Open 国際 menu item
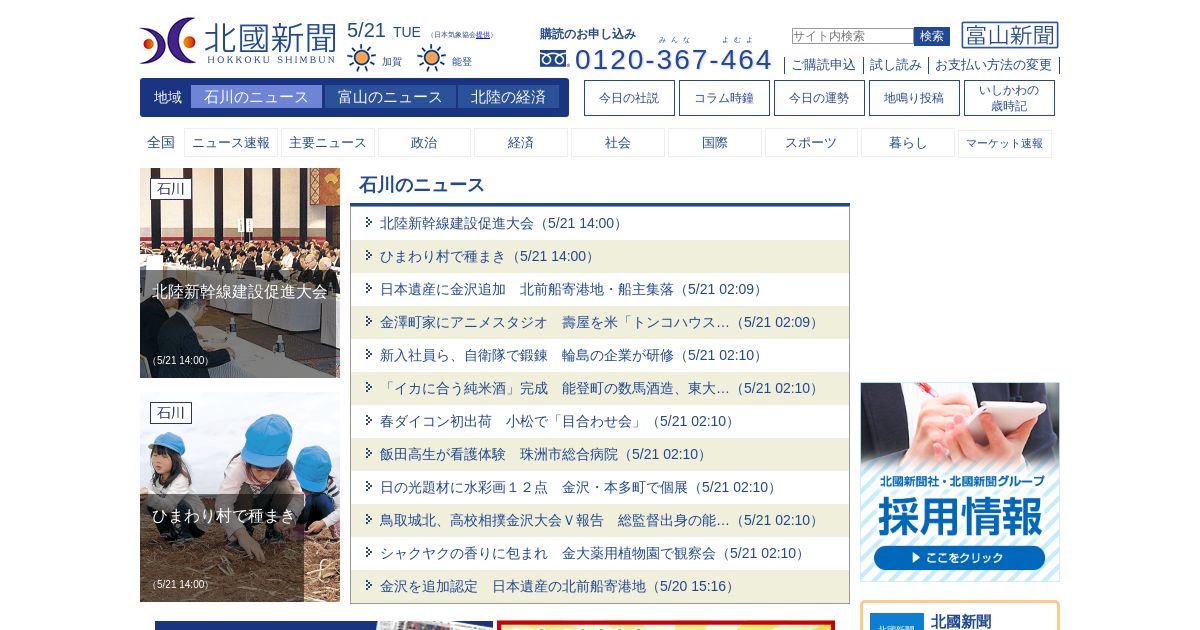 (715, 143)
